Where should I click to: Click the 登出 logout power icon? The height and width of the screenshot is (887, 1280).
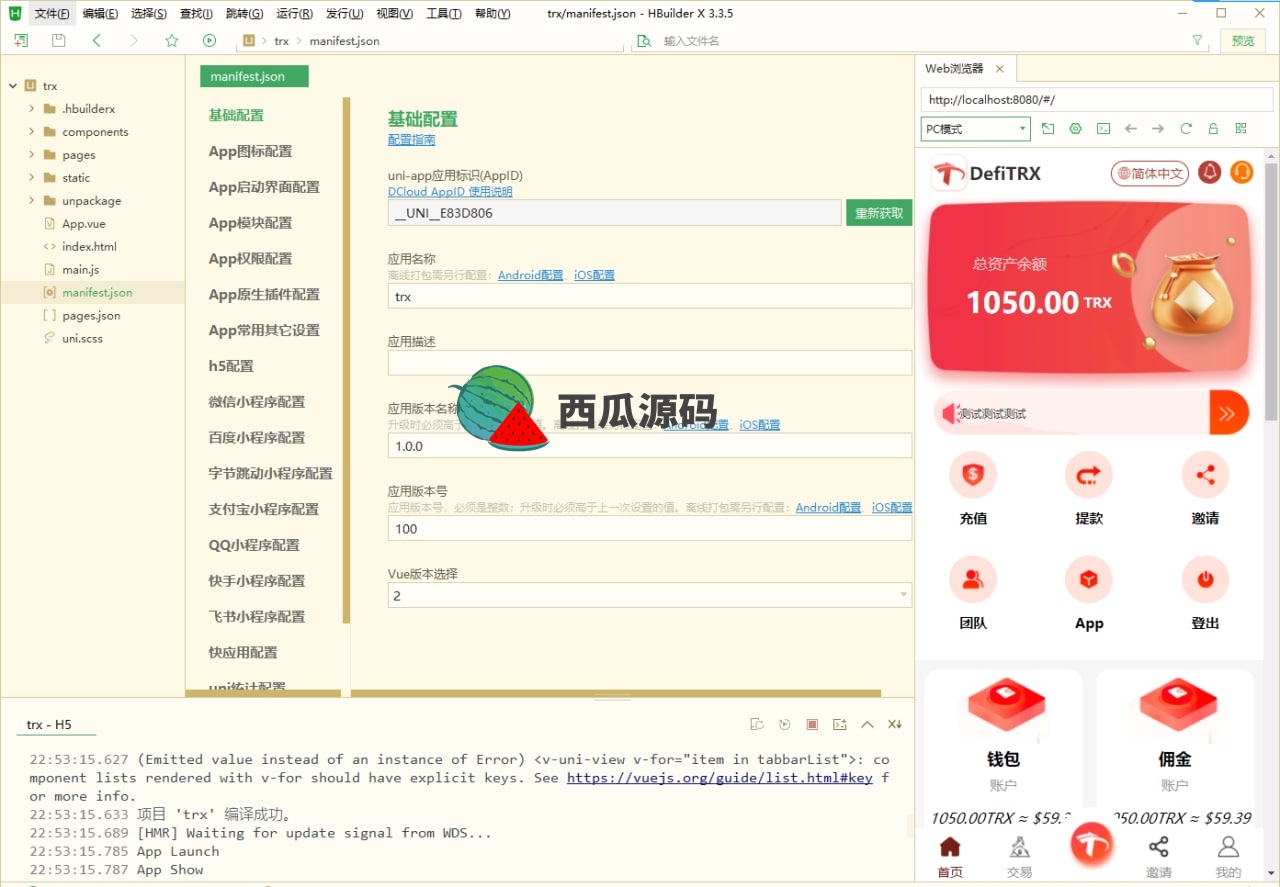(1205, 579)
